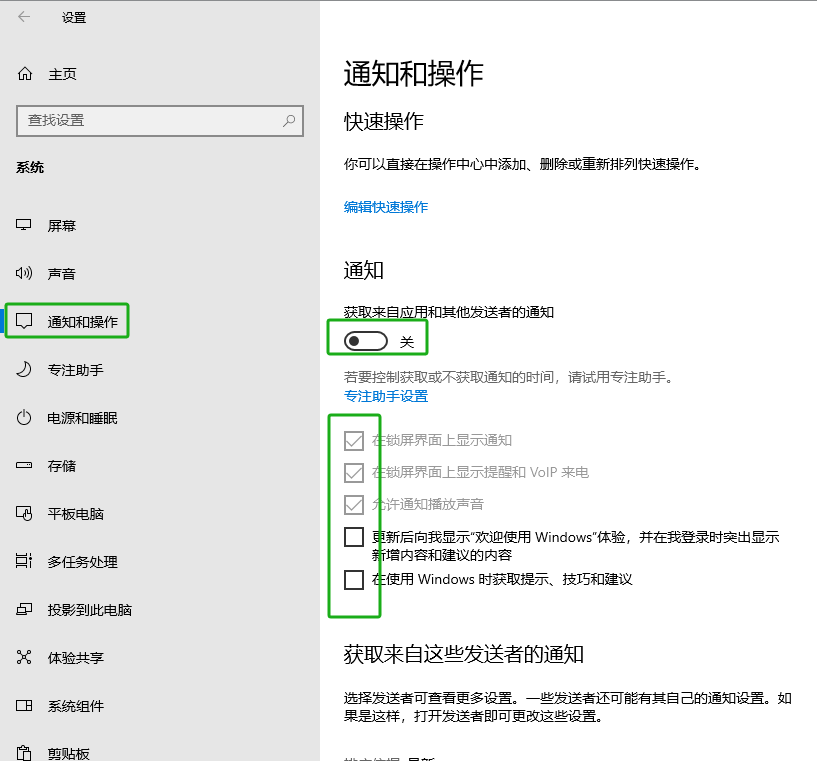Image resolution: width=817 pixels, height=761 pixels.
Task: Open Shared experiences (体验共享) menu item
Action: coord(75,658)
